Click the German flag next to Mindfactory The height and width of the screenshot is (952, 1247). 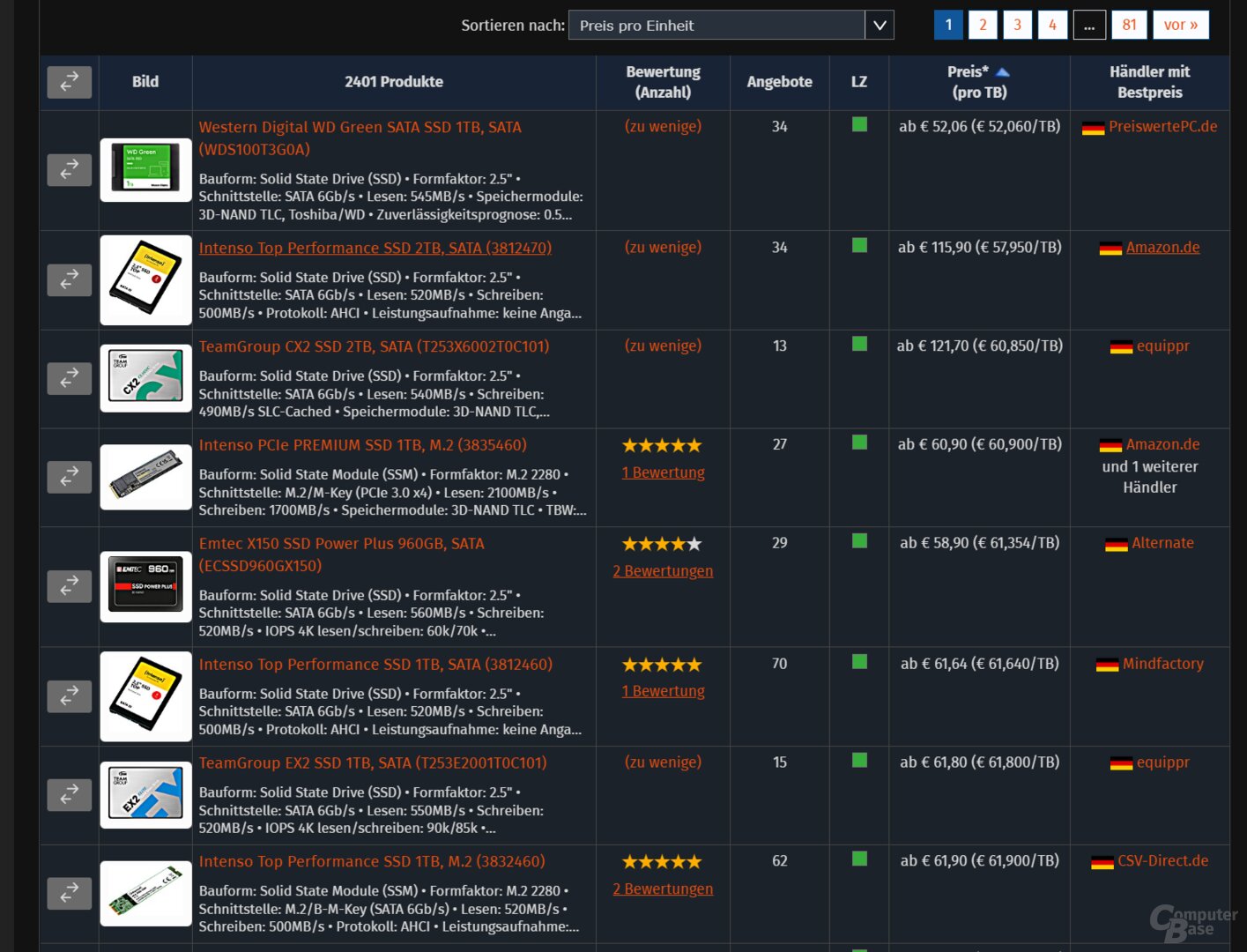(x=1107, y=665)
